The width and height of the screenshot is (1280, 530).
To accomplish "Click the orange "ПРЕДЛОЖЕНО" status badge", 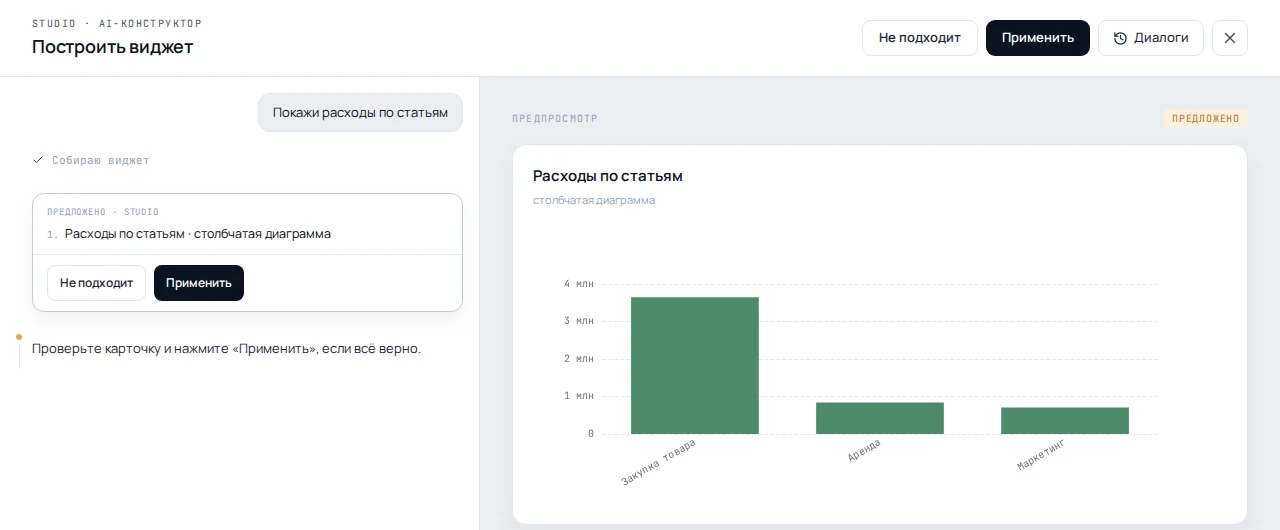I will click(1206, 119).
